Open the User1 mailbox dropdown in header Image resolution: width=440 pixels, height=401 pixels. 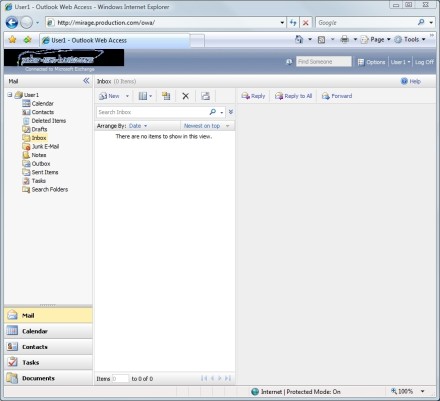(400, 62)
